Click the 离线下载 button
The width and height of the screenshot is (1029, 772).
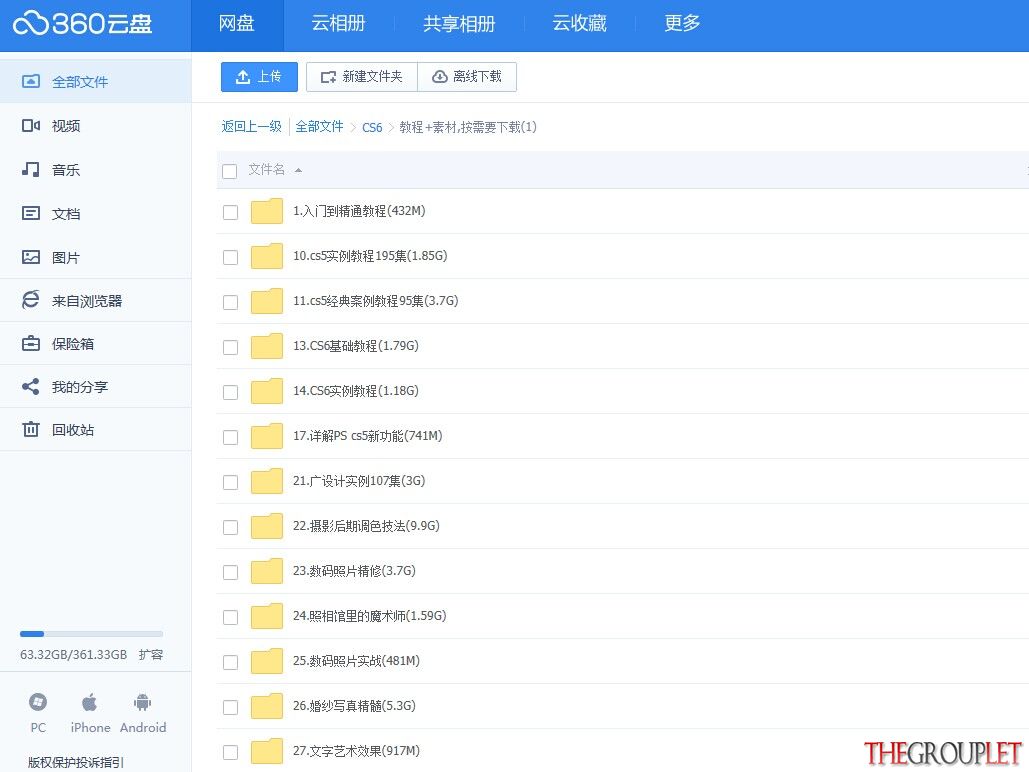click(467, 77)
